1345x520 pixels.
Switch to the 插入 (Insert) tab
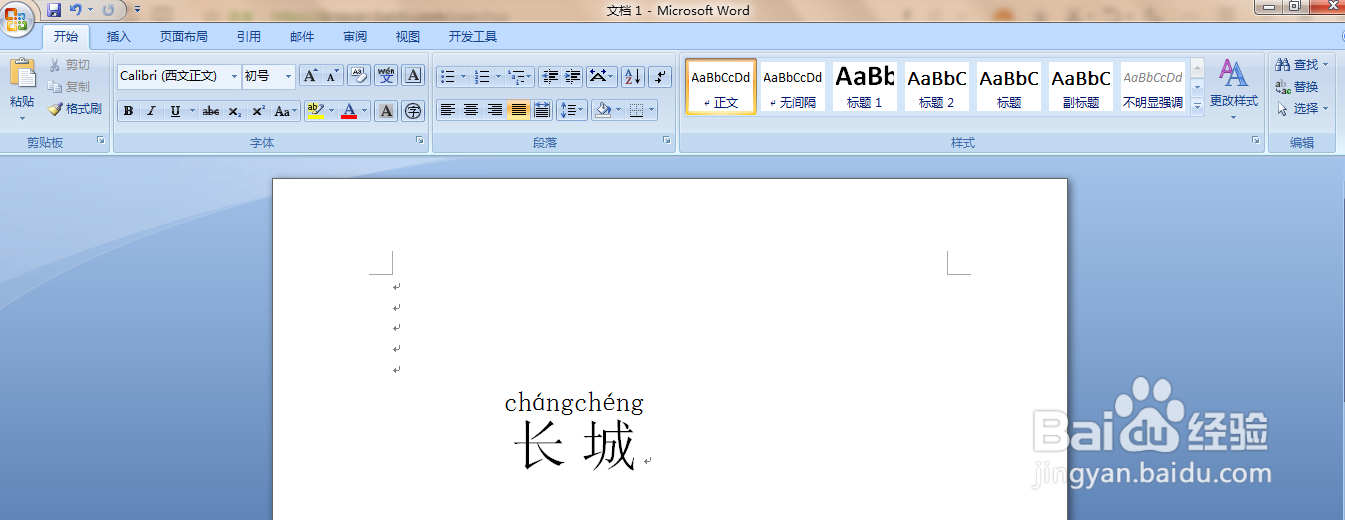pyautogui.click(x=119, y=37)
